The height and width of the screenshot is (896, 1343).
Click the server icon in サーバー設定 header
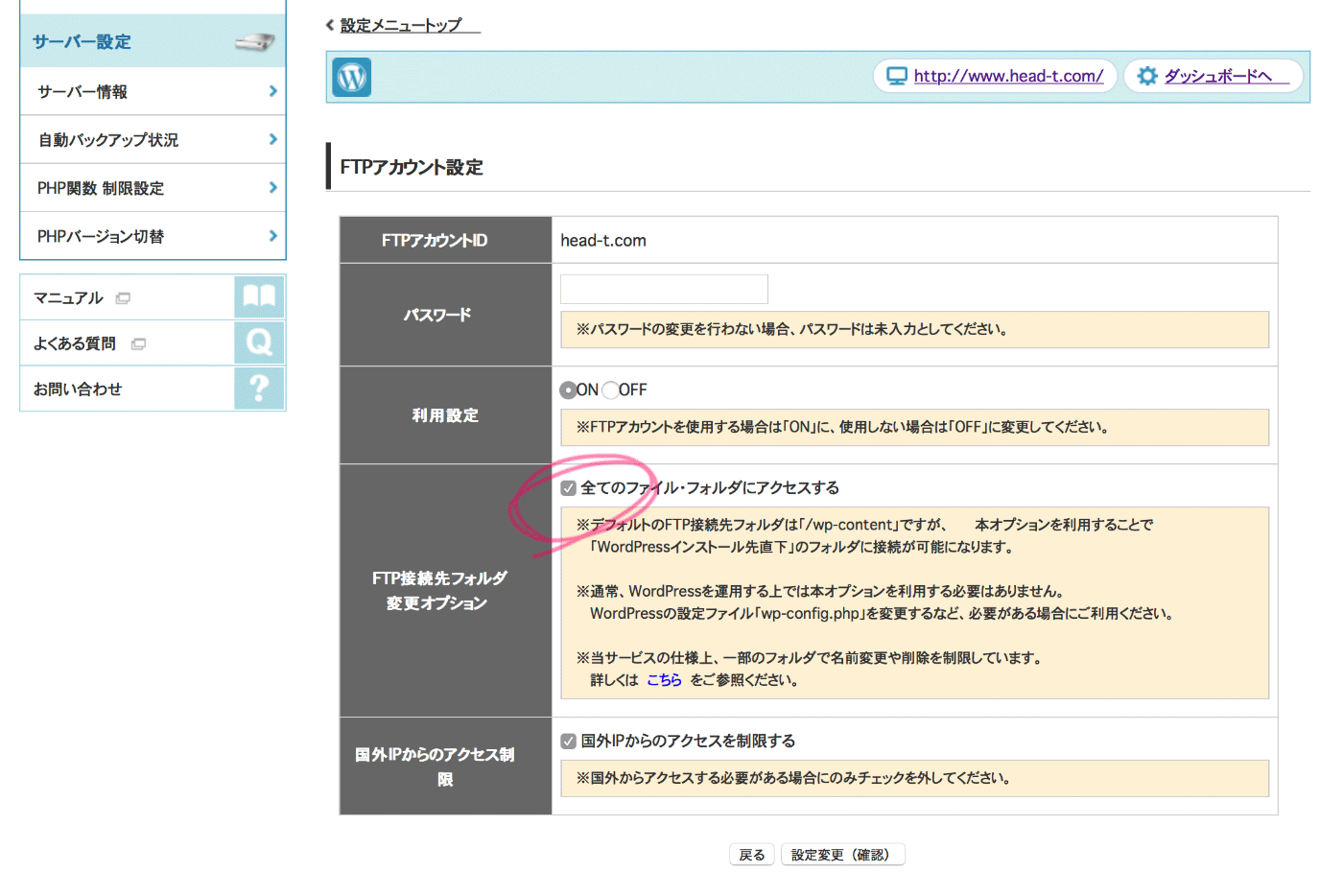click(255, 42)
